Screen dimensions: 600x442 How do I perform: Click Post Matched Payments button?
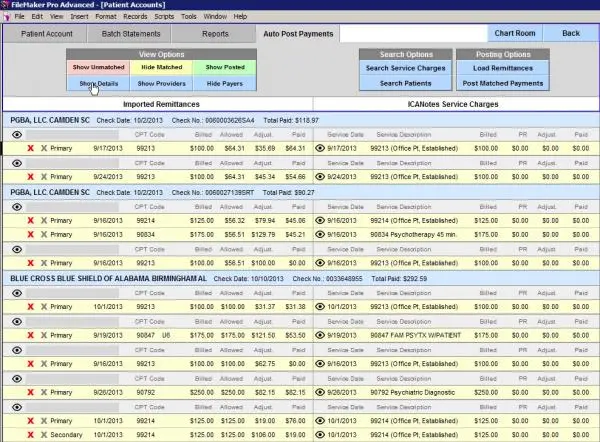[x=503, y=83]
